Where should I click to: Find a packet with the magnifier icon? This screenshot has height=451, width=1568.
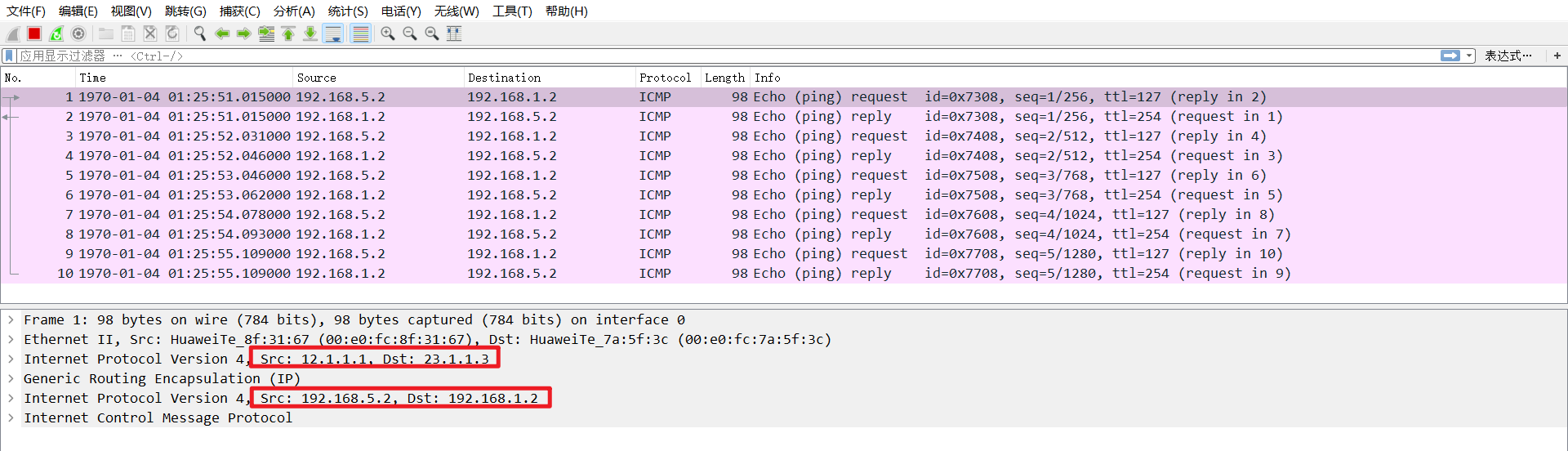pyautogui.click(x=199, y=33)
